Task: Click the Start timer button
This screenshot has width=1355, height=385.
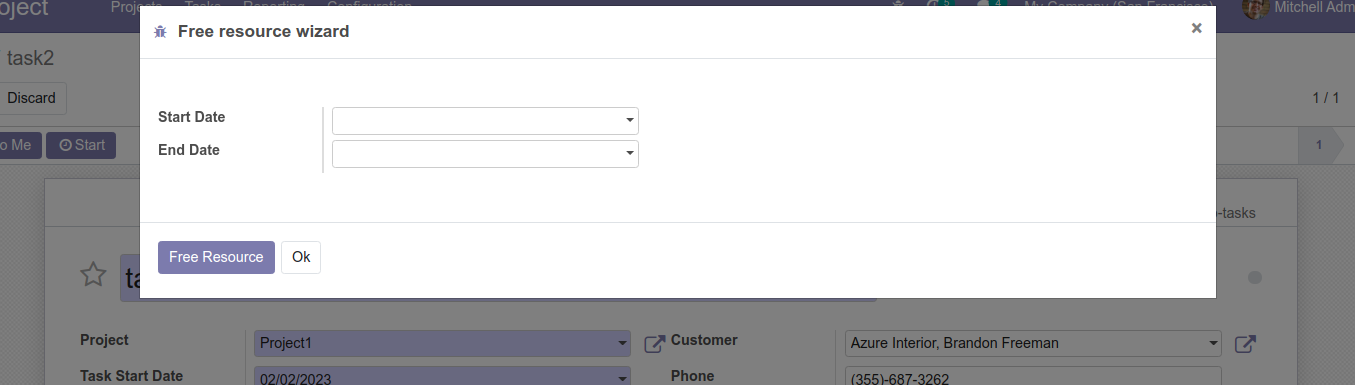Action: [x=82, y=145]
